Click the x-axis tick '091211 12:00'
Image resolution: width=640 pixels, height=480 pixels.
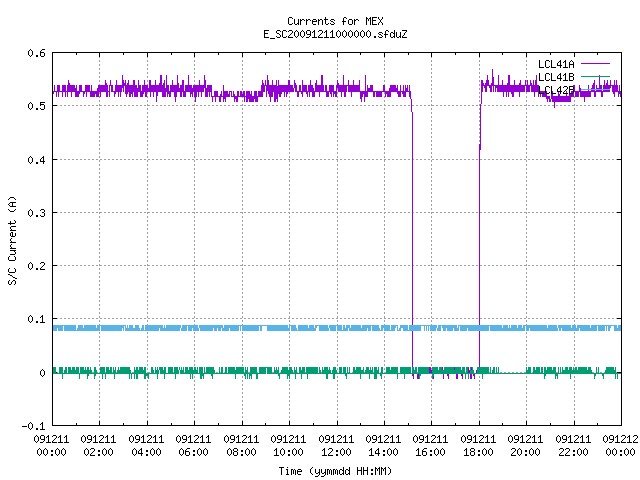click(336, 446)
